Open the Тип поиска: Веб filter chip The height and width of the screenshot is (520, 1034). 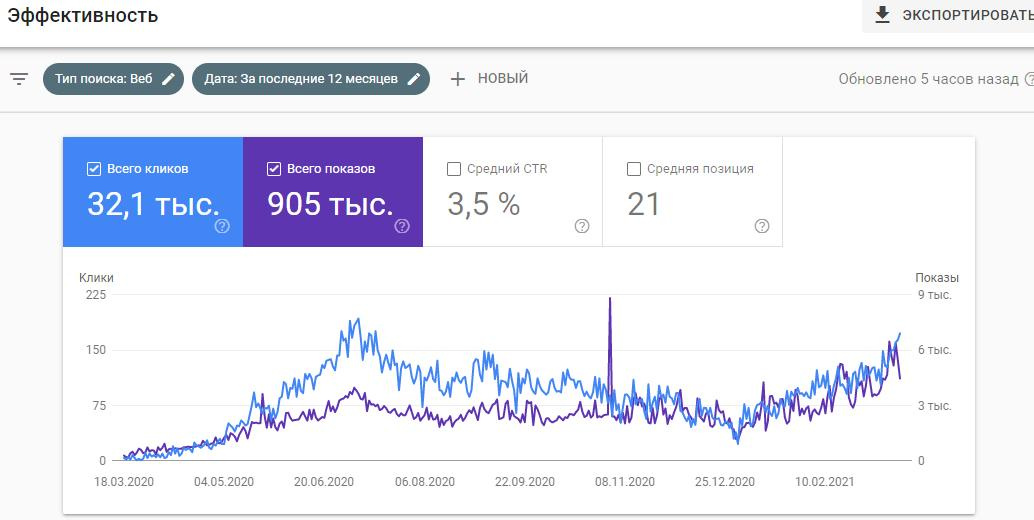[104, 79]
